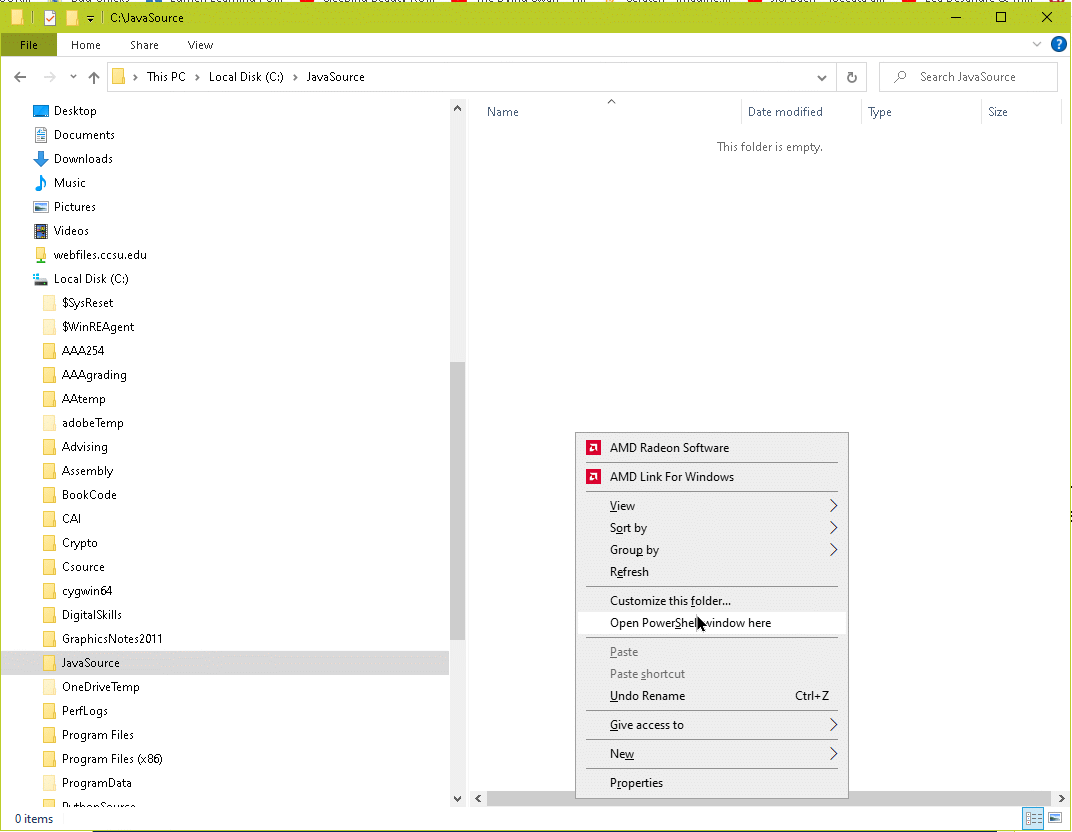Switch to the View ribbon tab
The height and width of the screenshot is (832, 1072).
(200, 45)
